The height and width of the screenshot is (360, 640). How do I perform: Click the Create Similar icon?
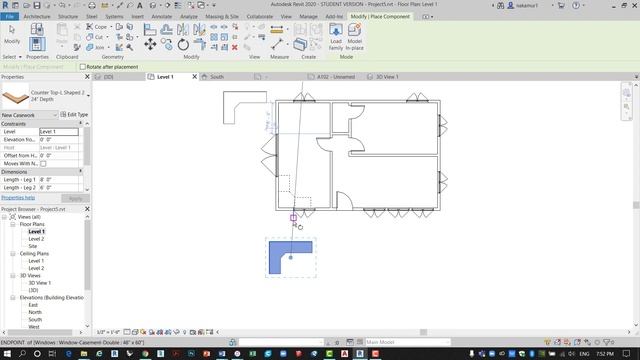300,44
